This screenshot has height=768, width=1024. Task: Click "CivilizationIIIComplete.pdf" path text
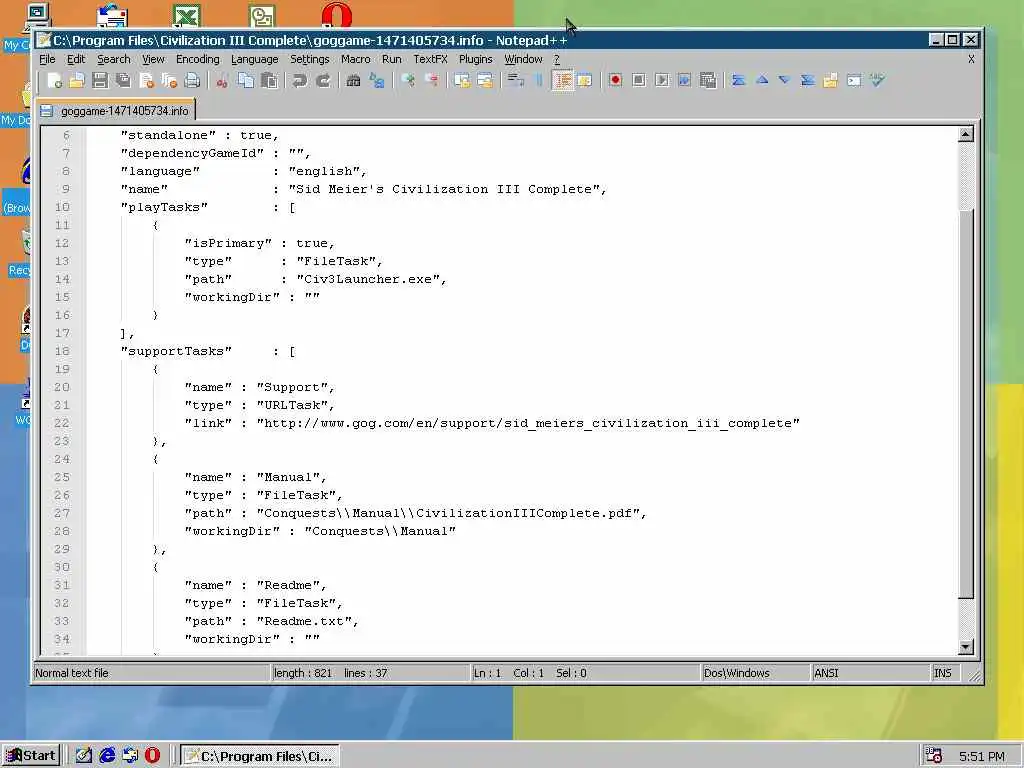[x=524, y=513]
